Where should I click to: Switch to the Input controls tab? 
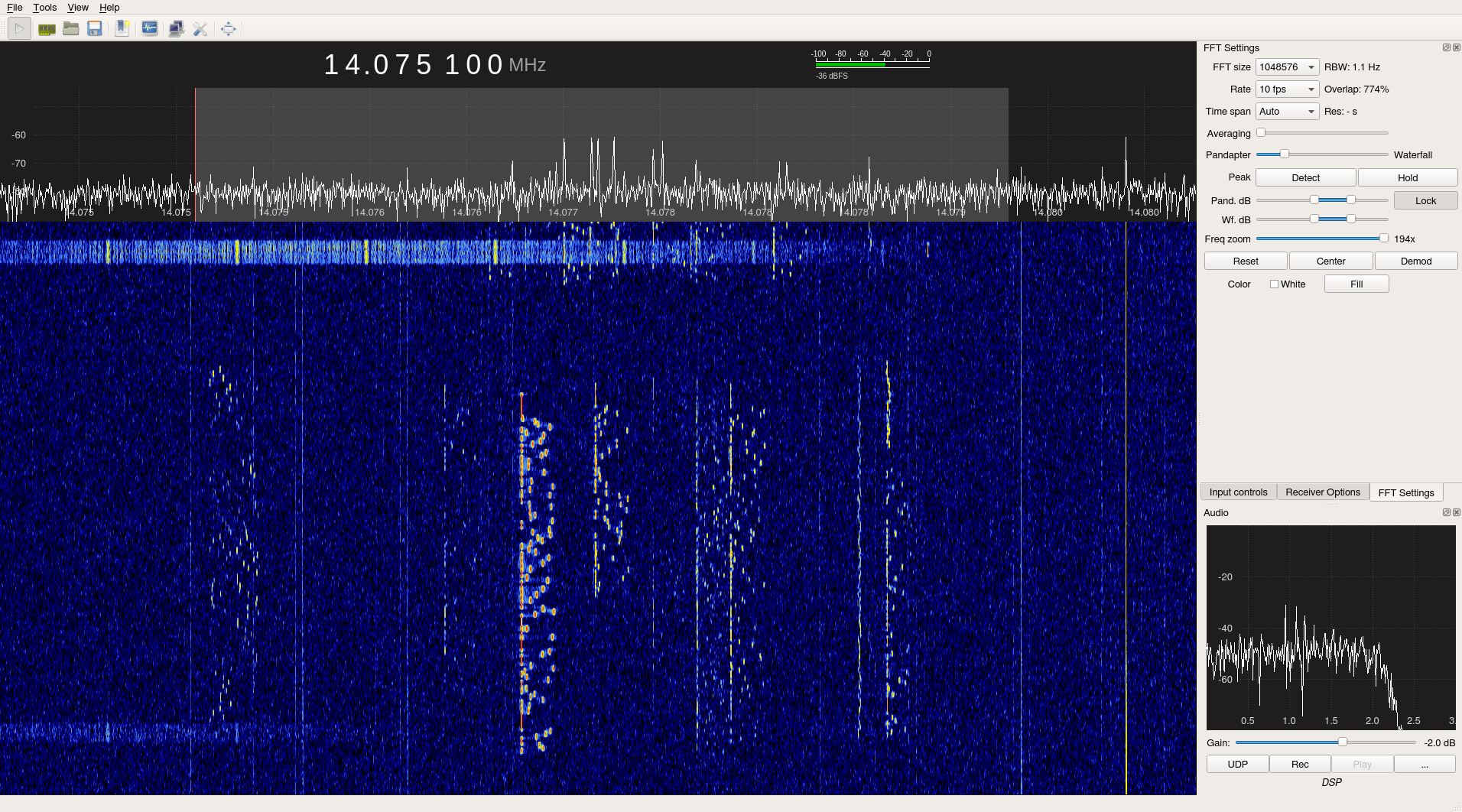pos(1238,492)
